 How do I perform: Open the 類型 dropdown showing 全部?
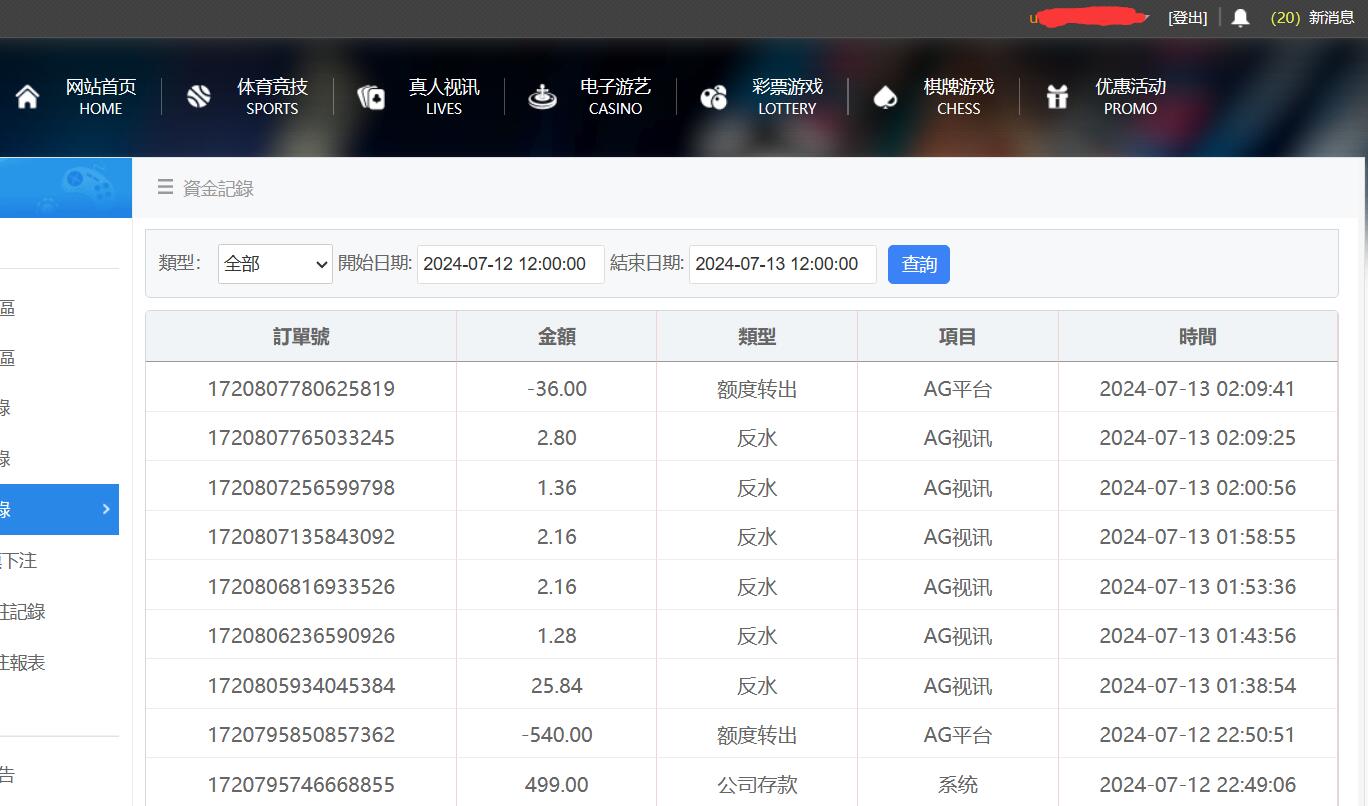[x=275, y=264]
